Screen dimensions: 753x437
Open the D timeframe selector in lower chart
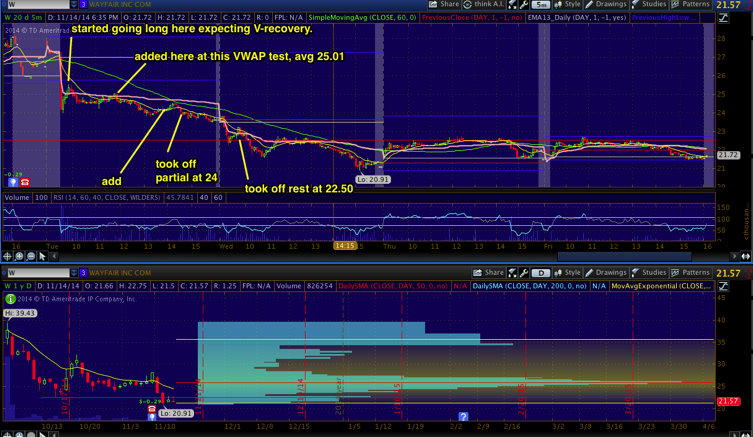541,272
